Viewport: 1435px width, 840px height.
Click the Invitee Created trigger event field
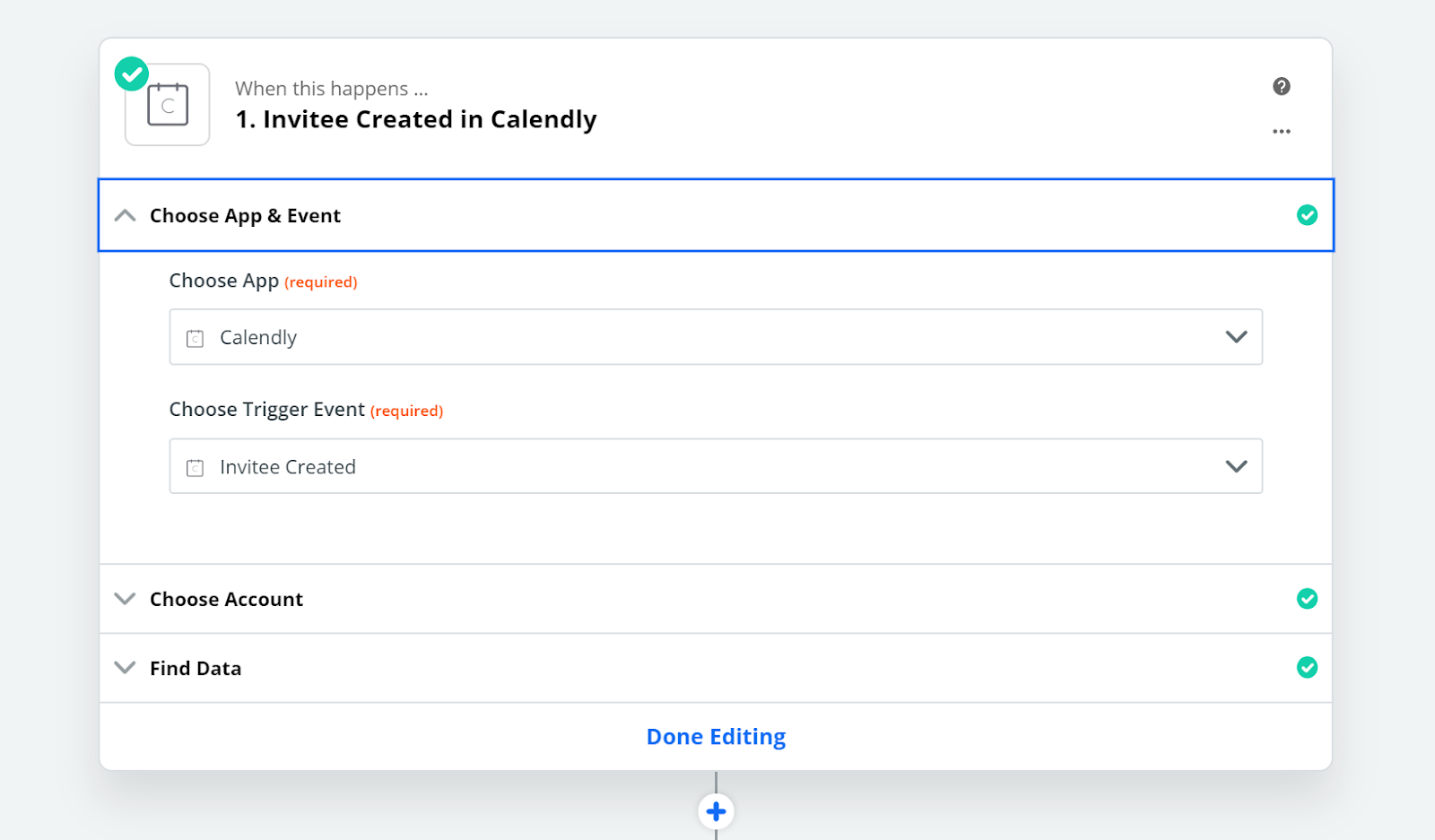click(x=716, y=466)
